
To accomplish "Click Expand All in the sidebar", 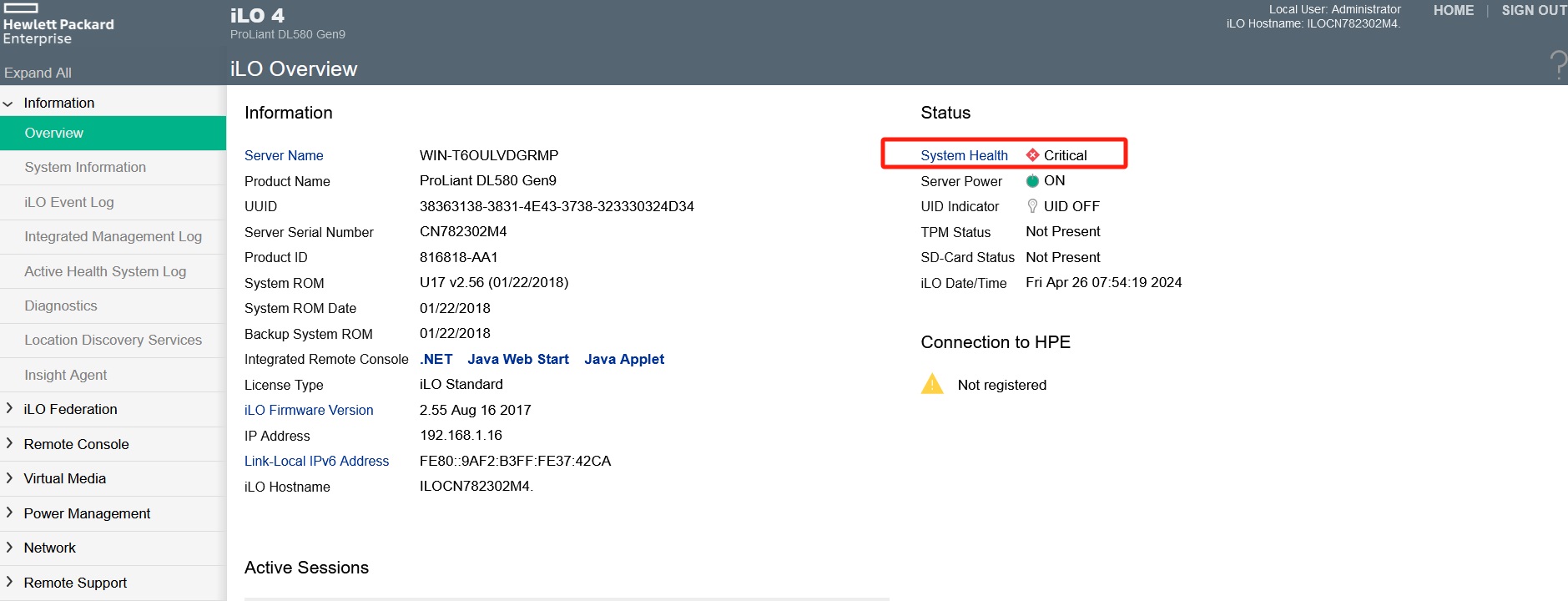I will [38, 73].
